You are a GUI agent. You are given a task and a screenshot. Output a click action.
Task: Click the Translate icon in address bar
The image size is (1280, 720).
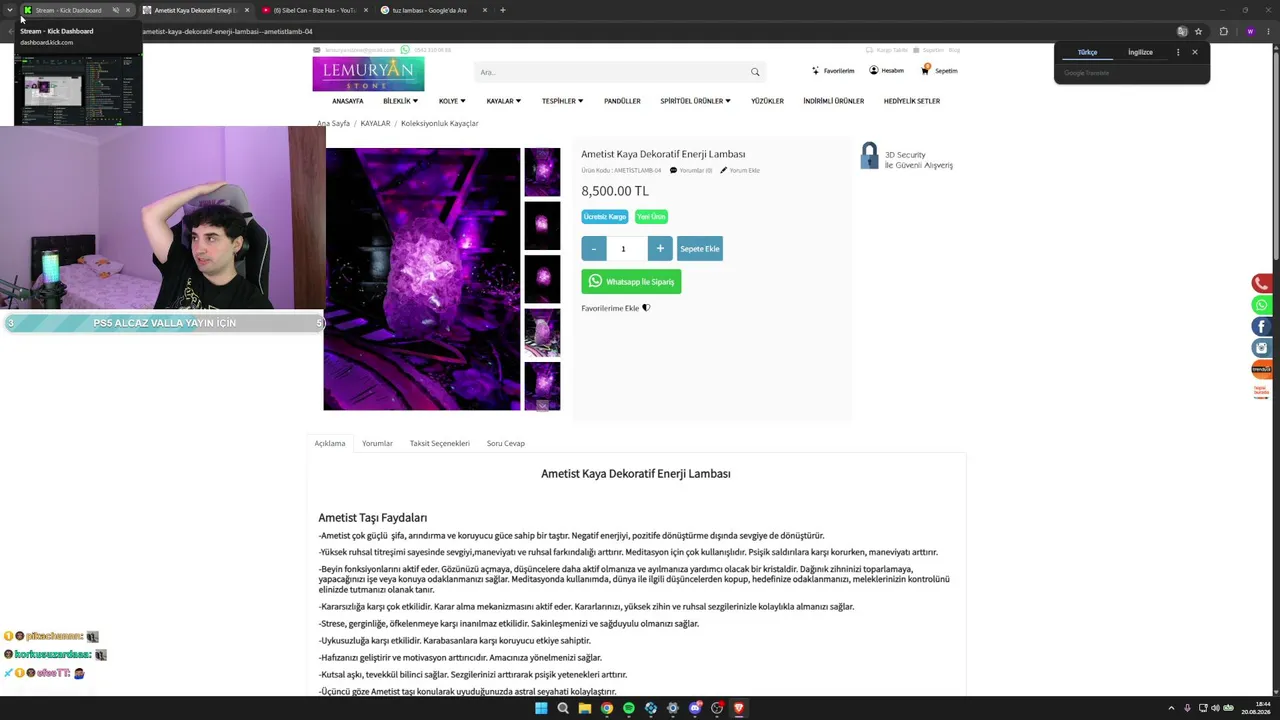coord(1182,31)
